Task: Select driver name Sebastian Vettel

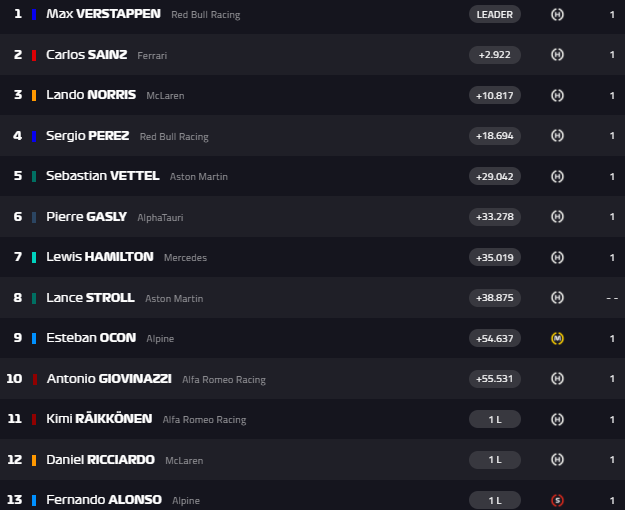Action: [x=102, y=176]
